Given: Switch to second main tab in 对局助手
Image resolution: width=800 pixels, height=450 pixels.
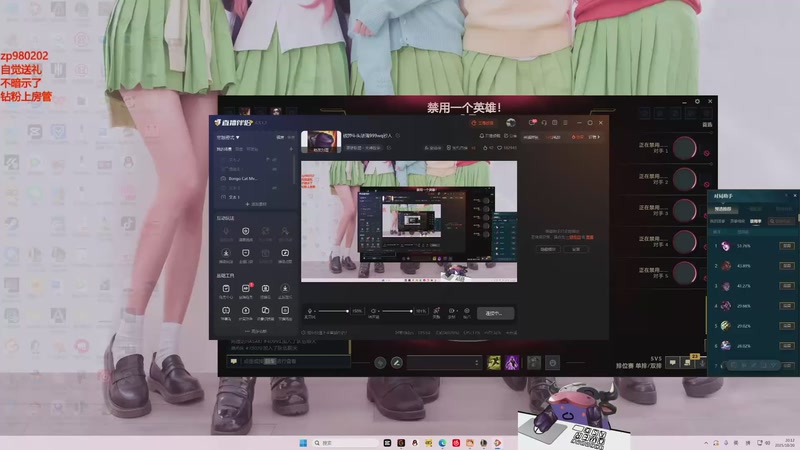Looking at the screenshot, I should [x=755, y=209].
